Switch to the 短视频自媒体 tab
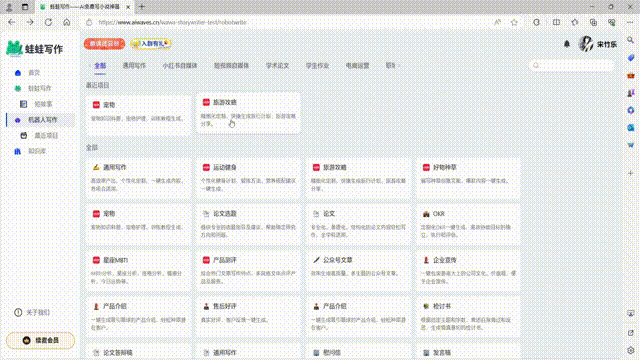640x360 pixels. 231,66
